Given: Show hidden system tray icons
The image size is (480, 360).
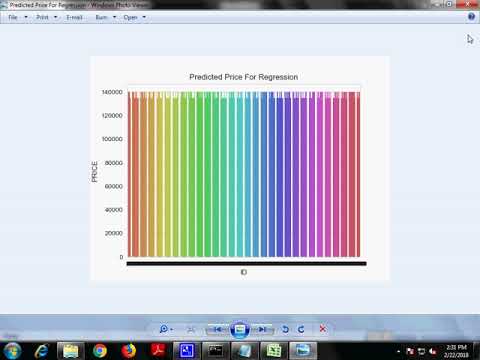Looking at the screenshot, I should click(x=399, y=351).
